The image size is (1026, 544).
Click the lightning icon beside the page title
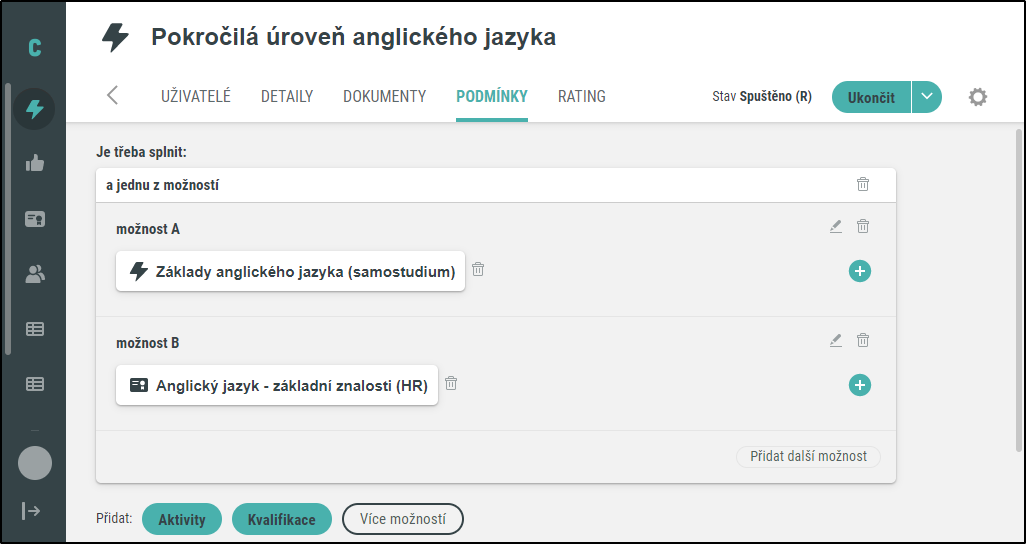pos(115,38)
